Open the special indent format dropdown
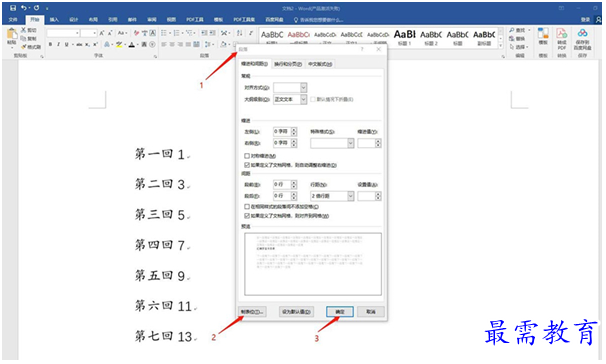The image size is (606, 364). point(351,143)
